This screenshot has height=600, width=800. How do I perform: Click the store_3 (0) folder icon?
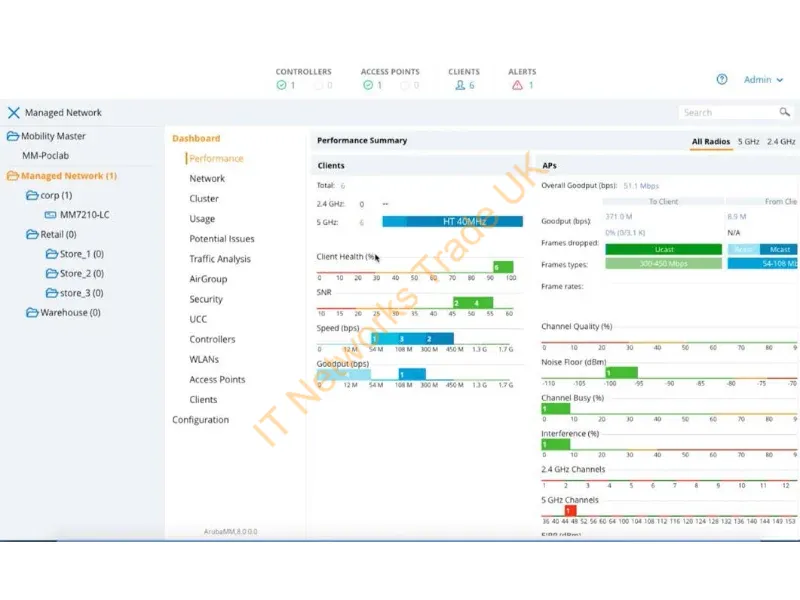point(52,293)
